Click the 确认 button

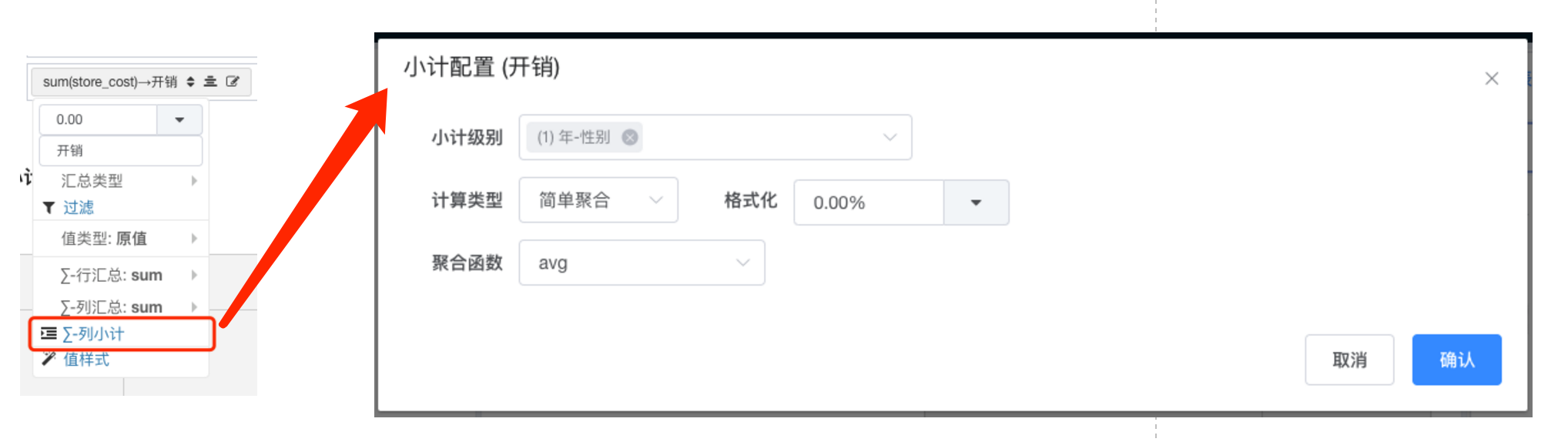click(1456, 360)
